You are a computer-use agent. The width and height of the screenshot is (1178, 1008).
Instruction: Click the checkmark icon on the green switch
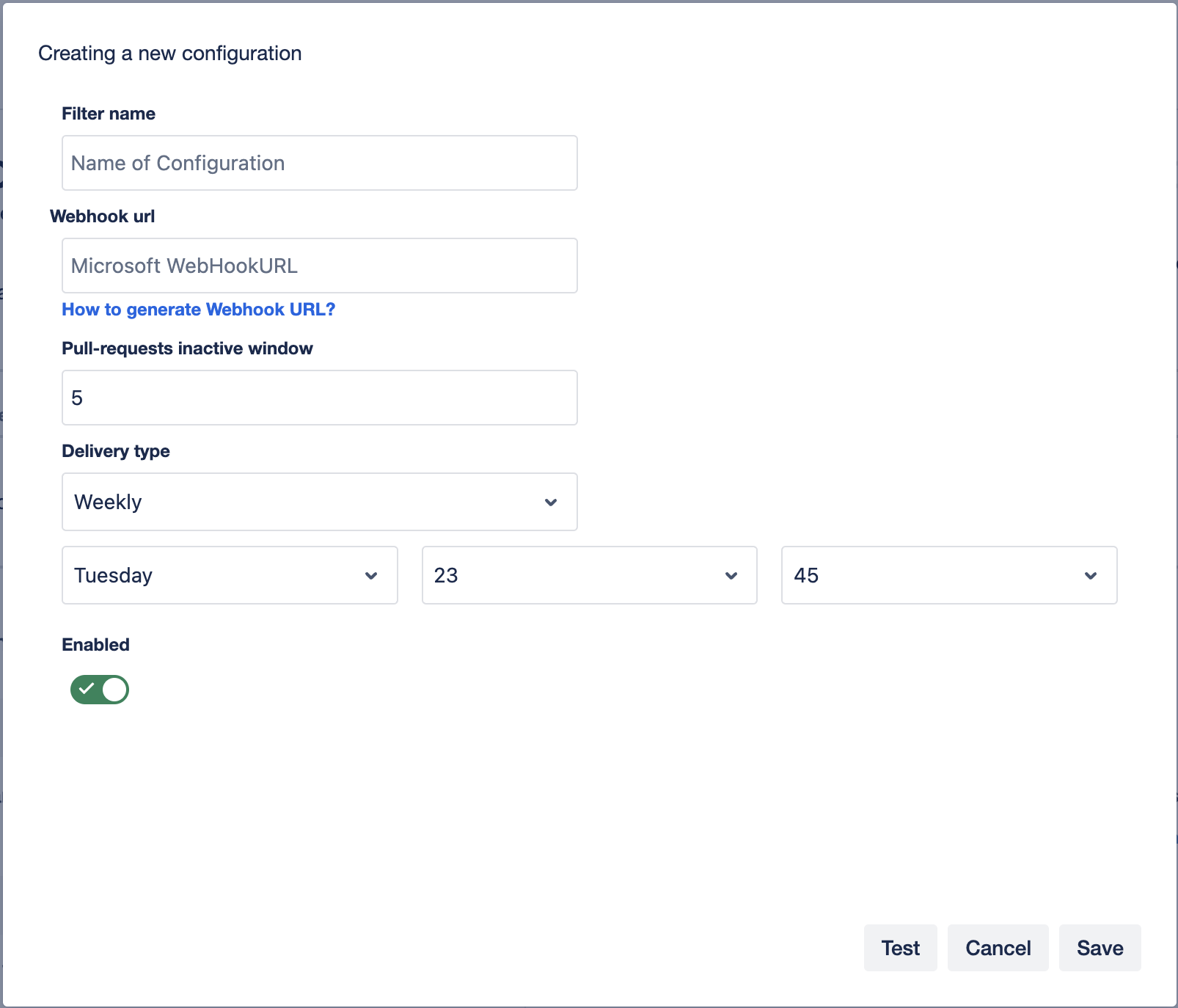[87, 689]
